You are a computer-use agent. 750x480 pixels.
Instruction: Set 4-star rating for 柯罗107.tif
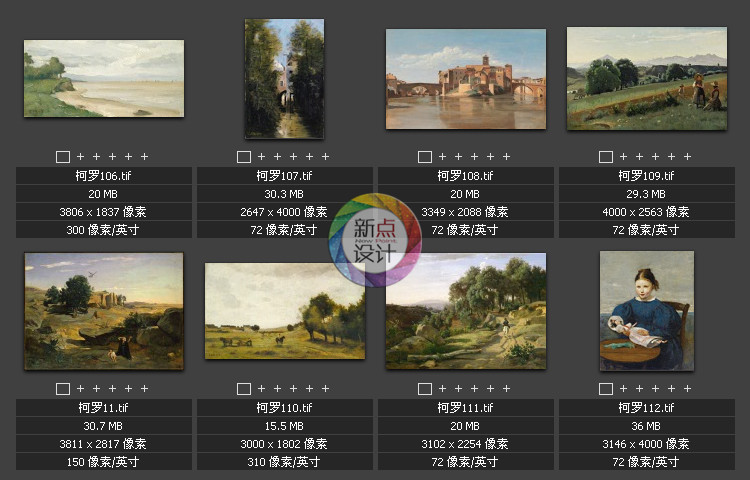309,156
